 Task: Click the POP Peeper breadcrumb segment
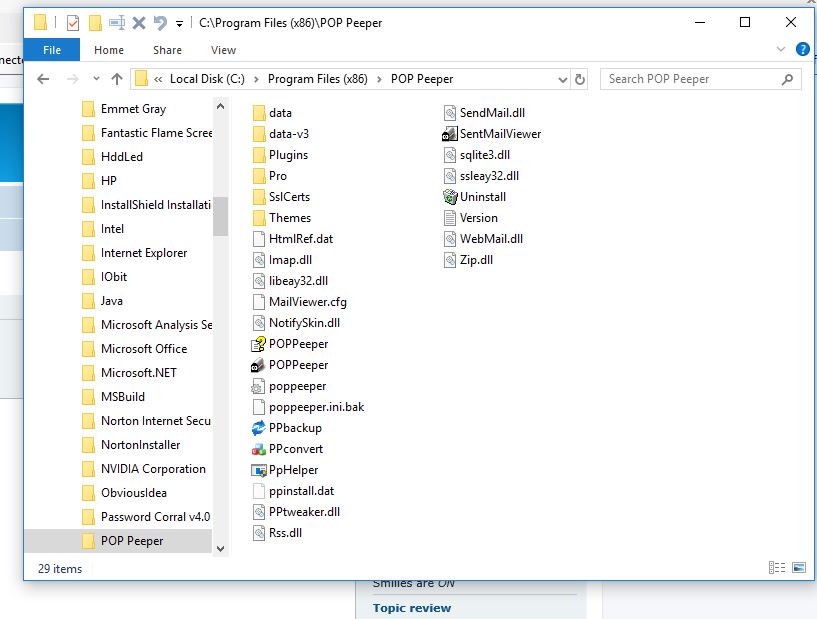tap(422, 79)
